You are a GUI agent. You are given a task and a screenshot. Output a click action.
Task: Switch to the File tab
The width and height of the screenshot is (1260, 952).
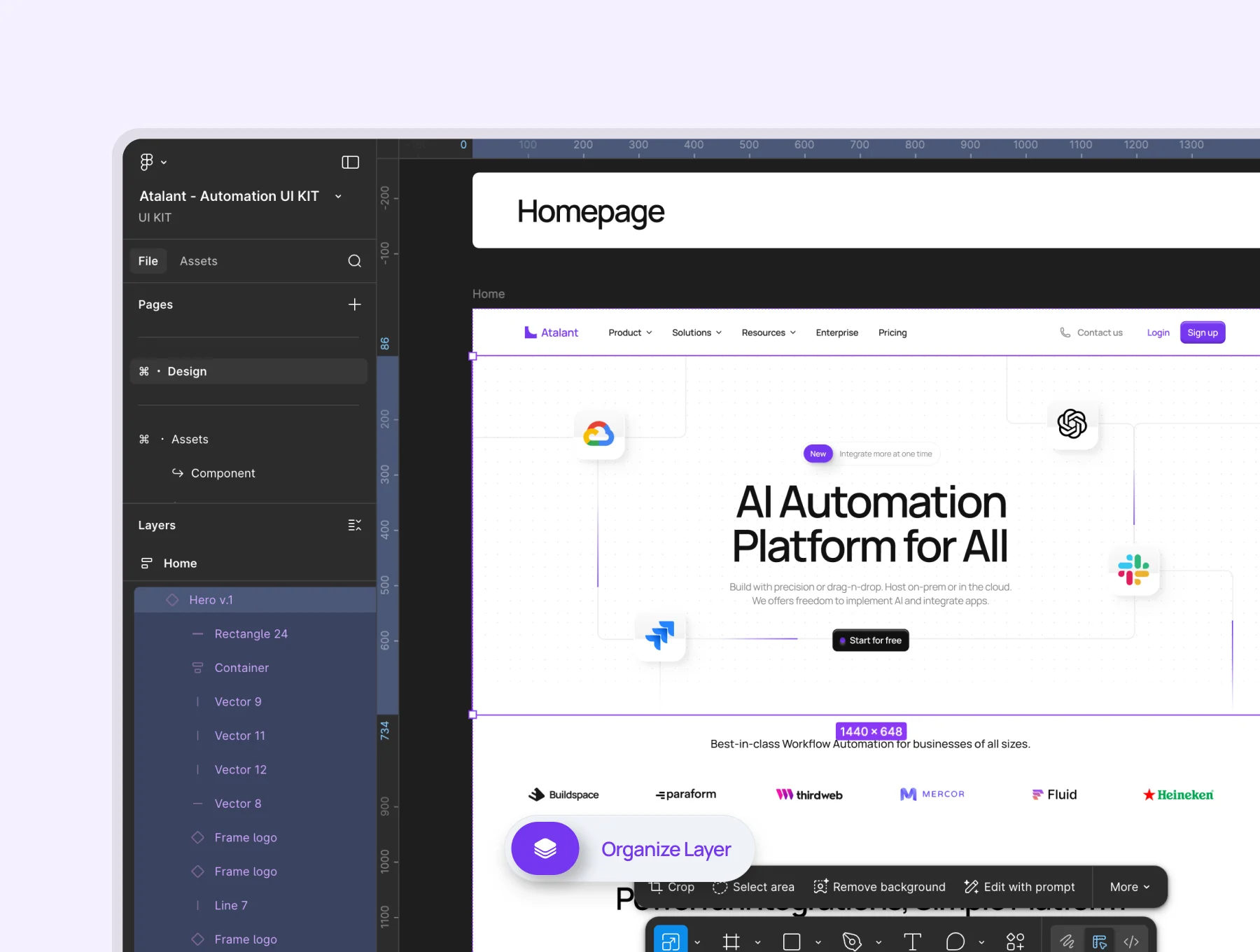click(x=148, y=261)
